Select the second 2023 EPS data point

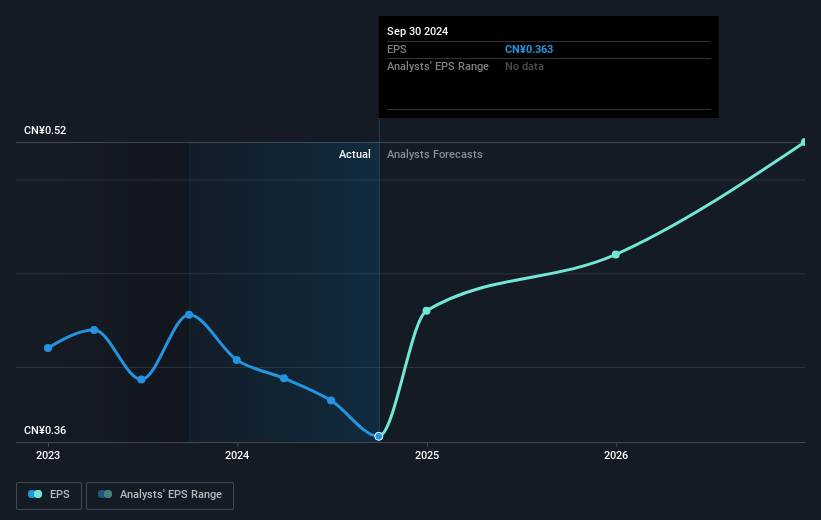94,330
